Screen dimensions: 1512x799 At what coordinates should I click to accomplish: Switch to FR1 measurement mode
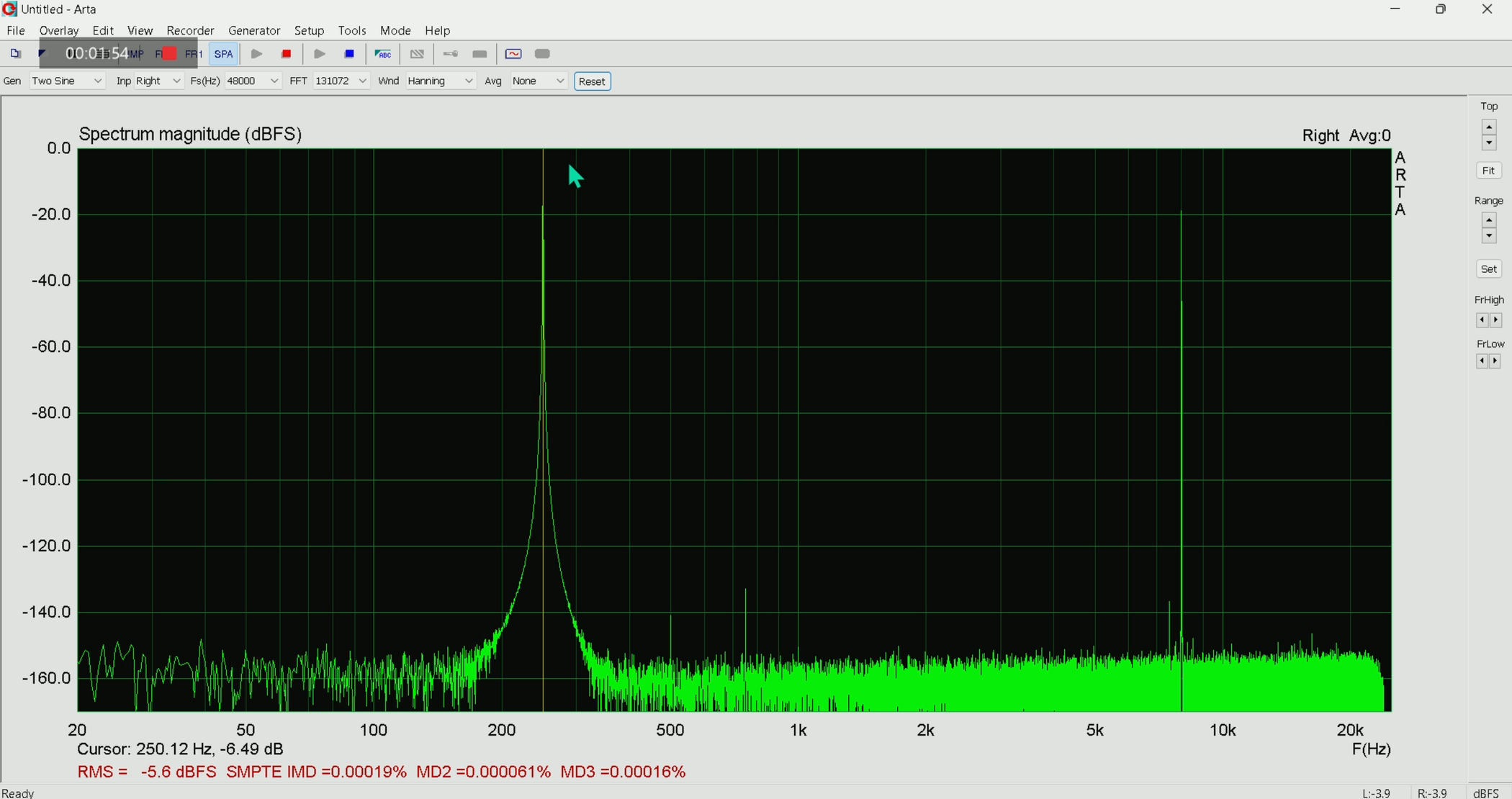pyautogui.click(x=193, y=54)
